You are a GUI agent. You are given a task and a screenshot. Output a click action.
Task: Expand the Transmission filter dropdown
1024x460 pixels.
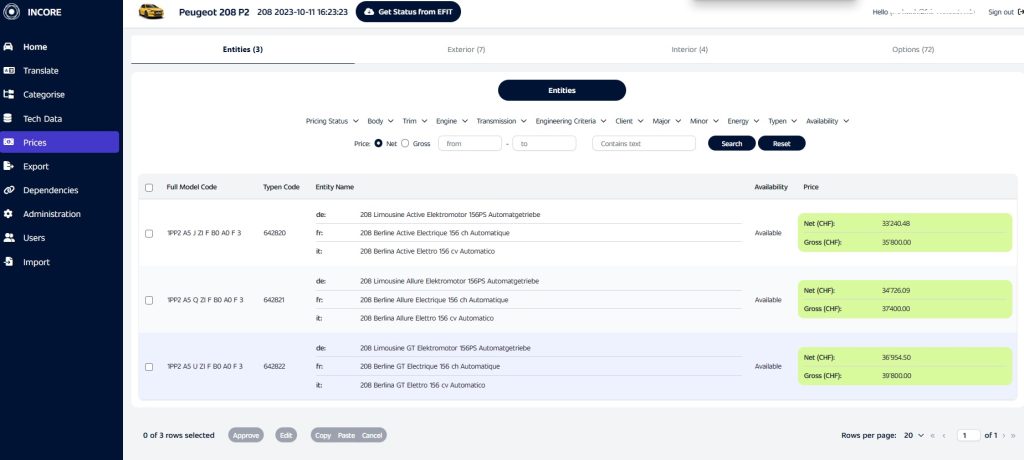(x=502, y=121)
